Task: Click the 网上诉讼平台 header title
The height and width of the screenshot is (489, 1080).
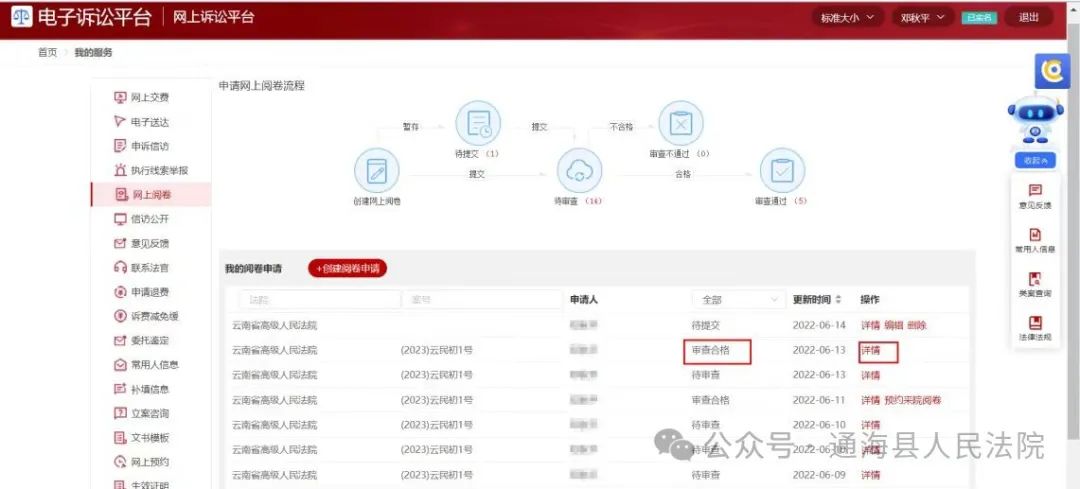Action: pos(214,17)
